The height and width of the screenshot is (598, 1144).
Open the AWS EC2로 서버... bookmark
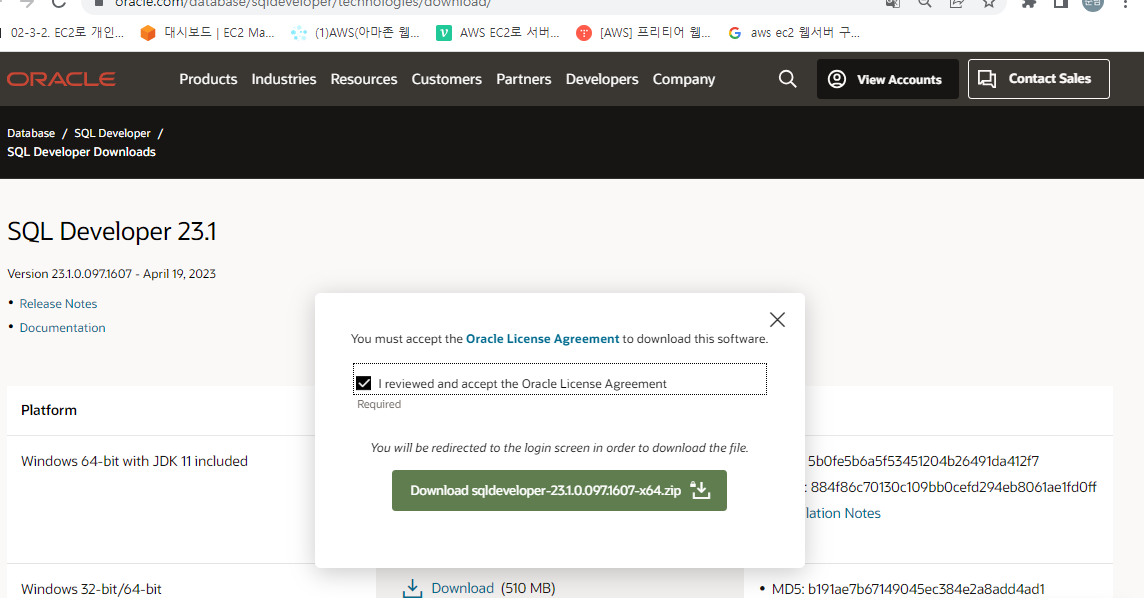[498, 32]
